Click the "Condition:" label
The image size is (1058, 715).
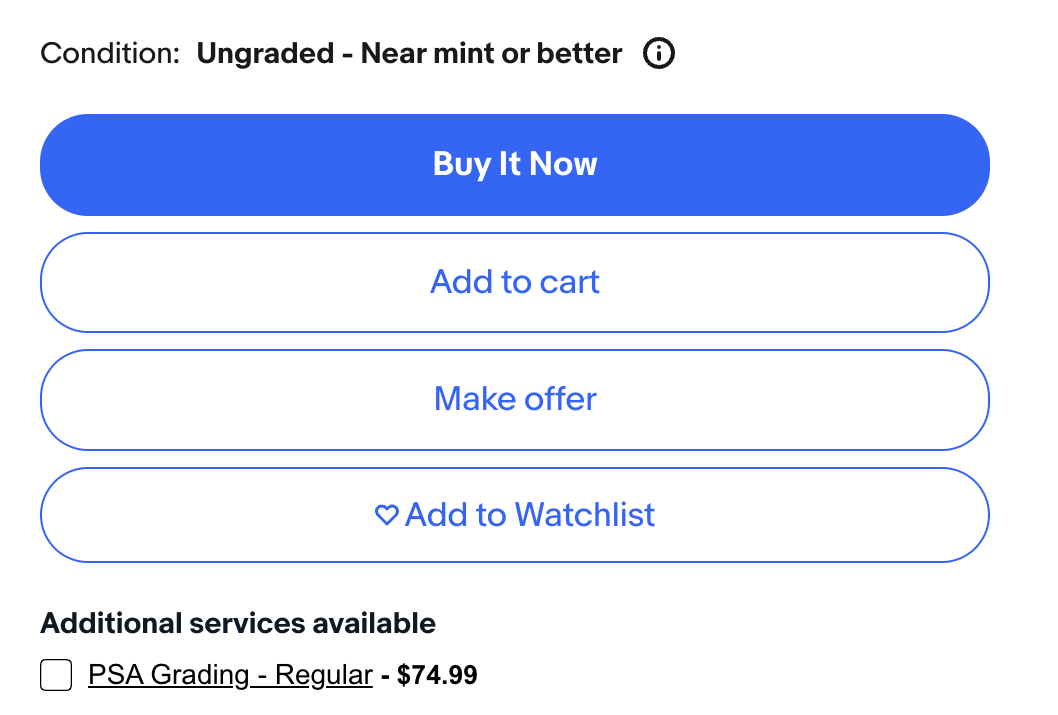(110, 54)
